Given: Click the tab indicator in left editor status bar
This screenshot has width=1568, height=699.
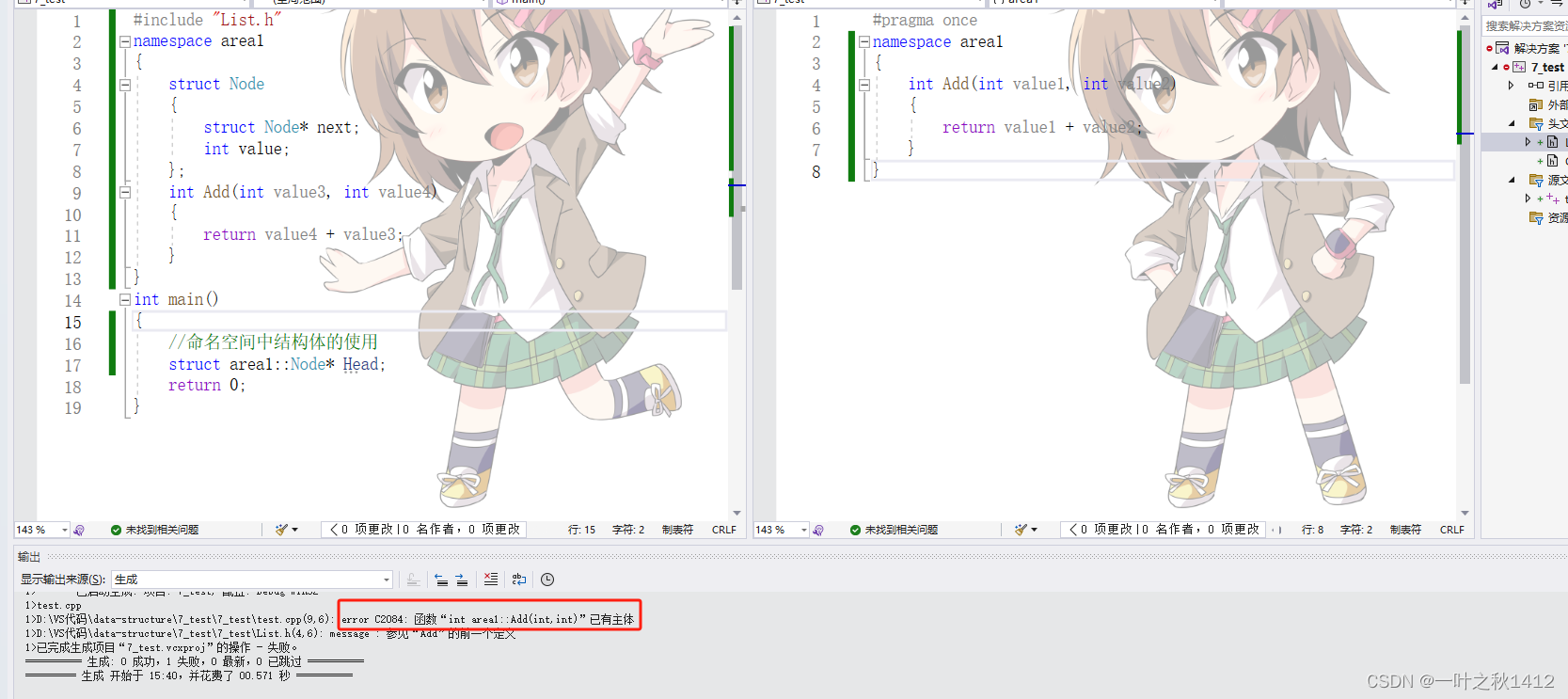Looking at the screenshot, I should point(677,530).
